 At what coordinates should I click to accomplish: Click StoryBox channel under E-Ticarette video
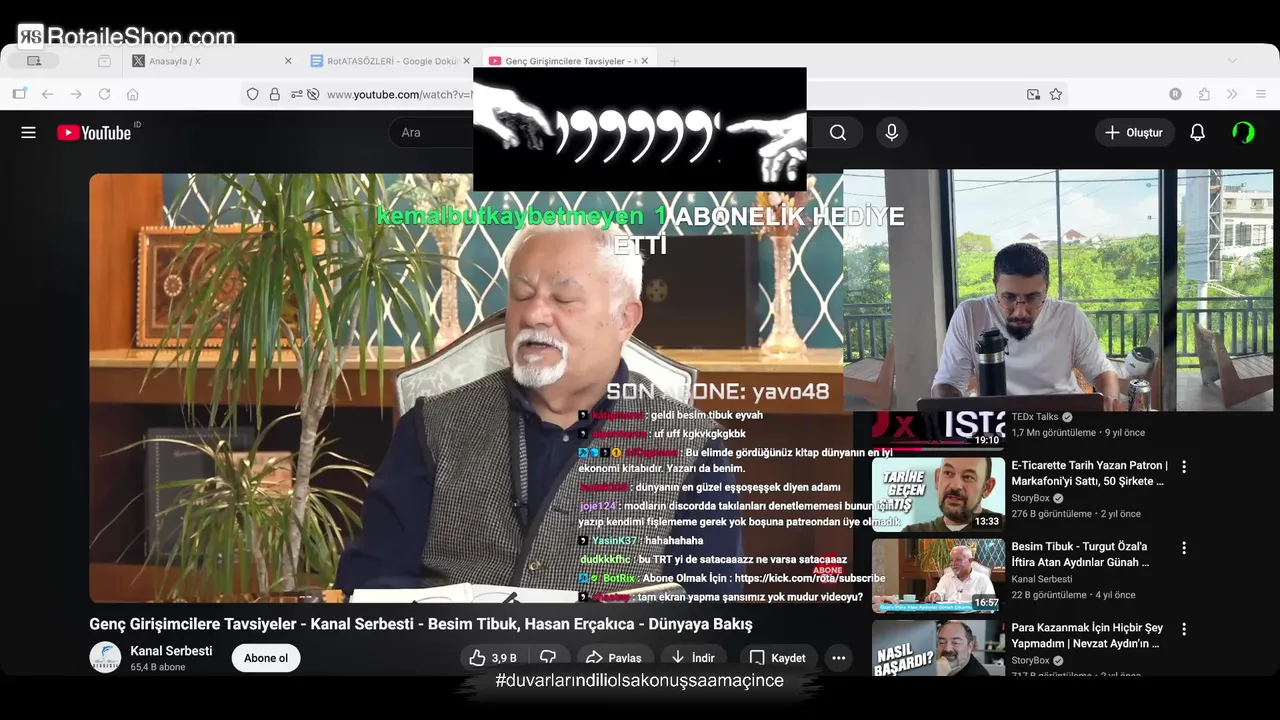coord(1030,498)
